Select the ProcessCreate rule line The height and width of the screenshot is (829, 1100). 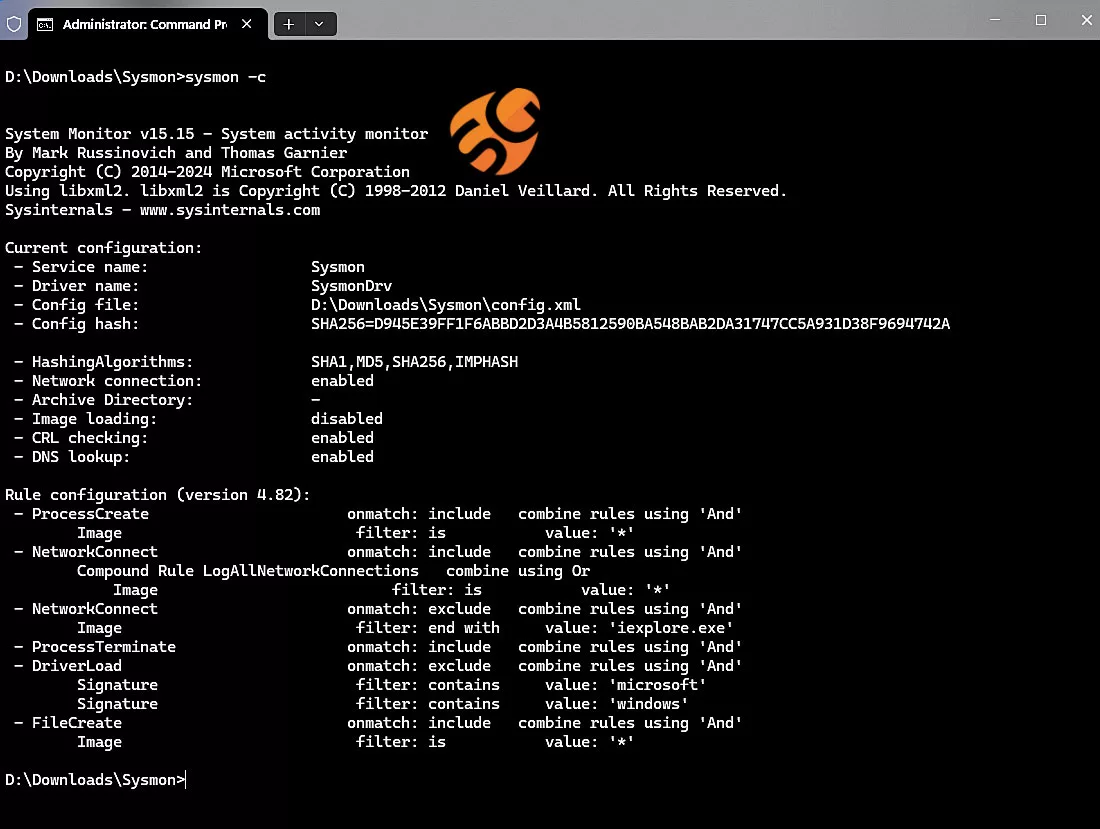pos(90,513)
